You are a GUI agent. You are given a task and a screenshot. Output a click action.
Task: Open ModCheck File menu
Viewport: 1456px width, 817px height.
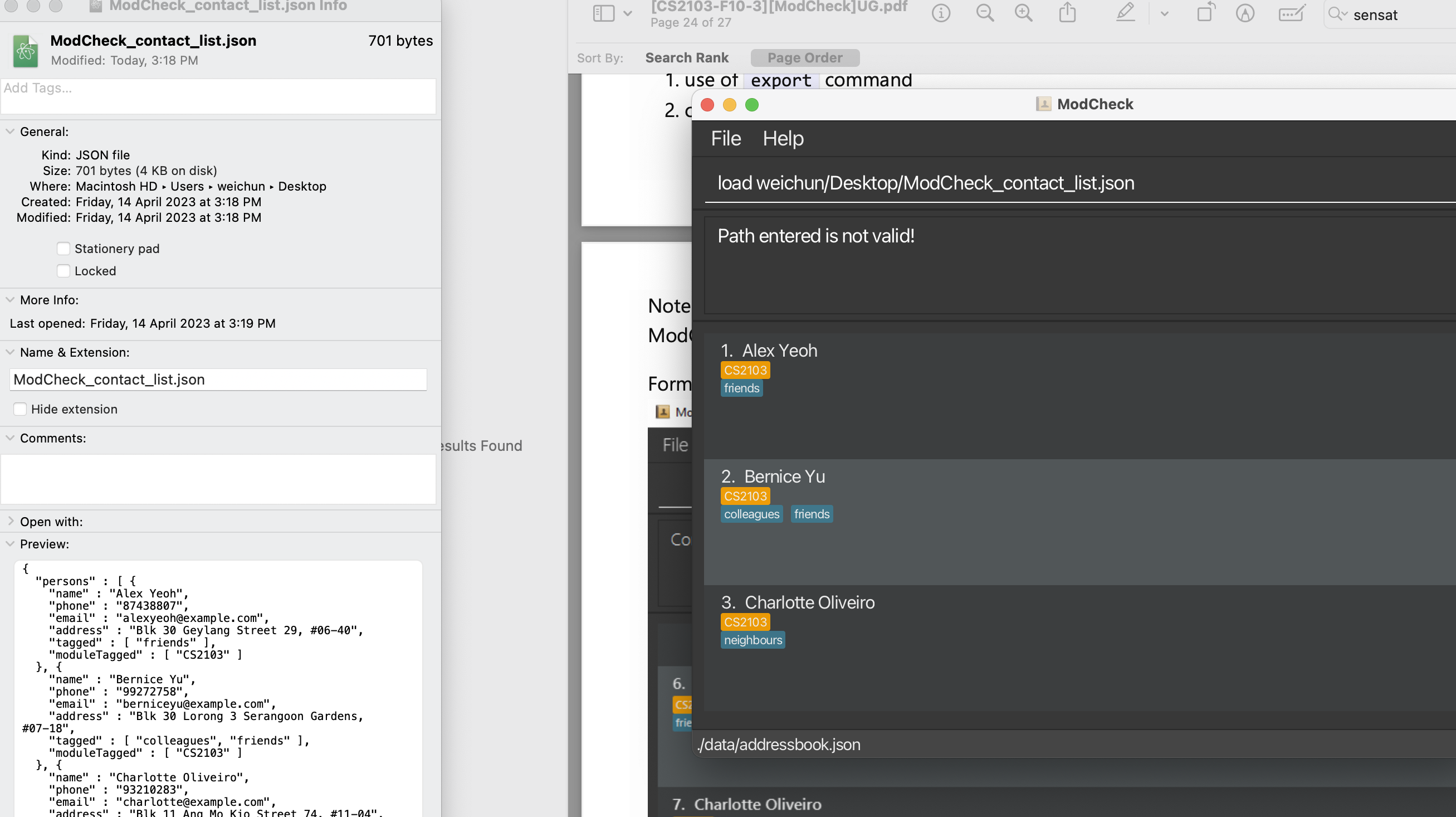click(725, 139)
